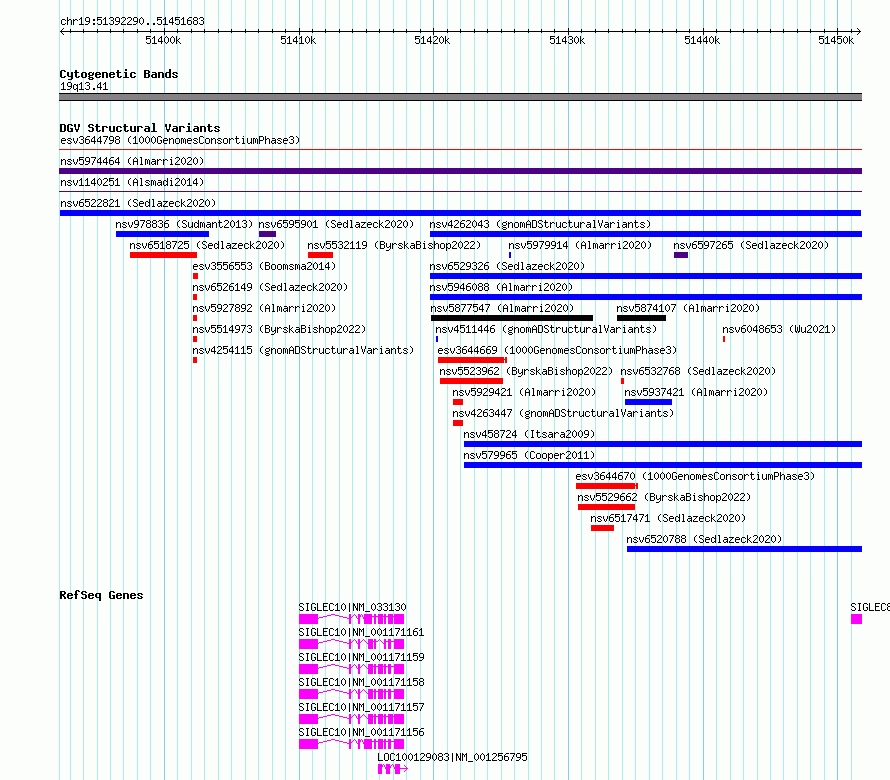Viewport: 890px width, 780px height.
Task: Click the black bar under nsv5877547
Action: [512, 318]
